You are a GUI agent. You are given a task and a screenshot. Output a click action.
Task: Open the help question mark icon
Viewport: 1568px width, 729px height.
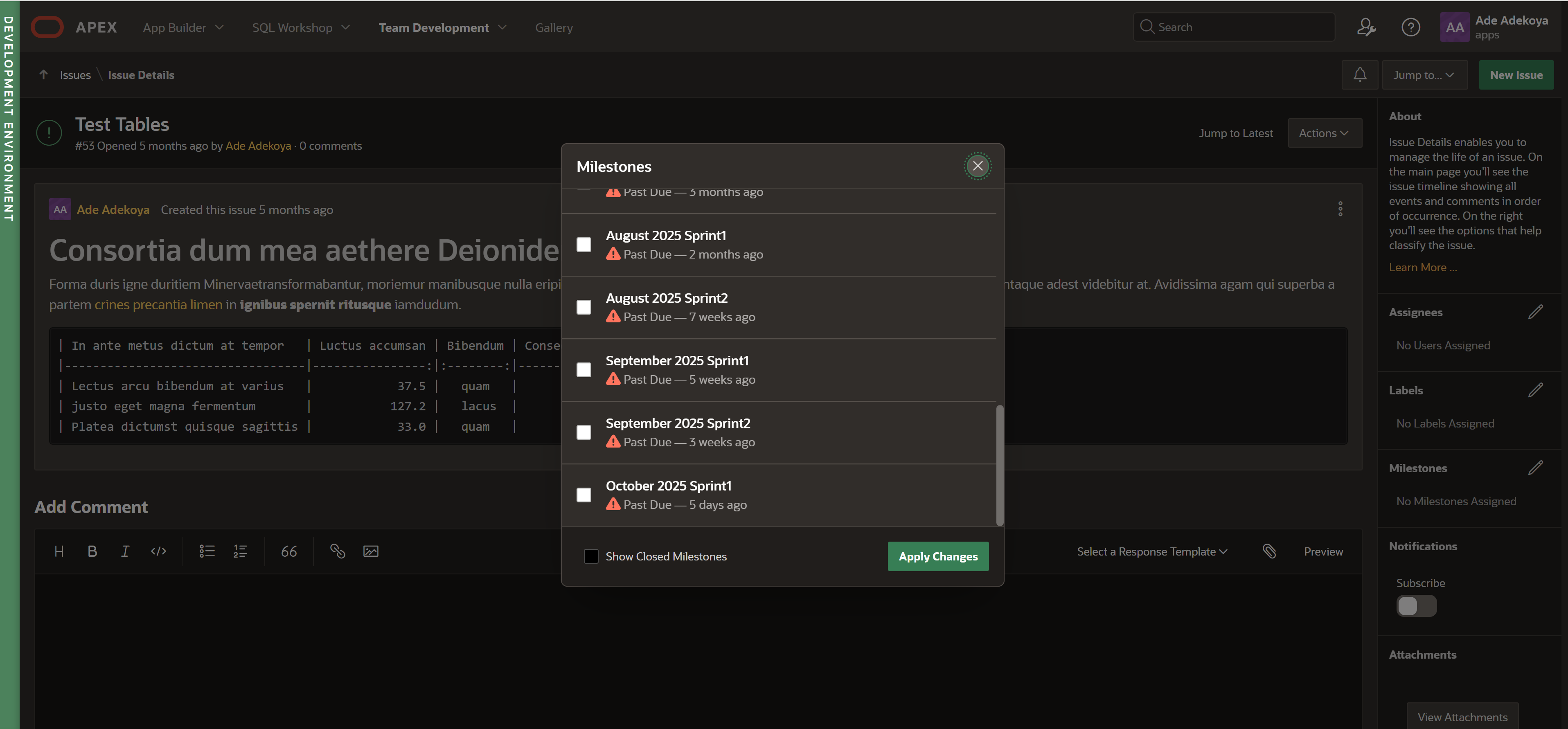click(x=1410, y=27)
